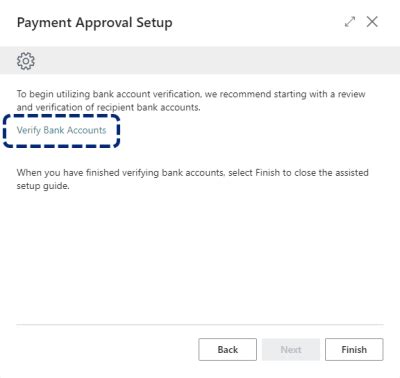The height and width of the screenshot is (378, 400).
Task: Complete the wizard with the Finish button
Action: coord(354,349)
